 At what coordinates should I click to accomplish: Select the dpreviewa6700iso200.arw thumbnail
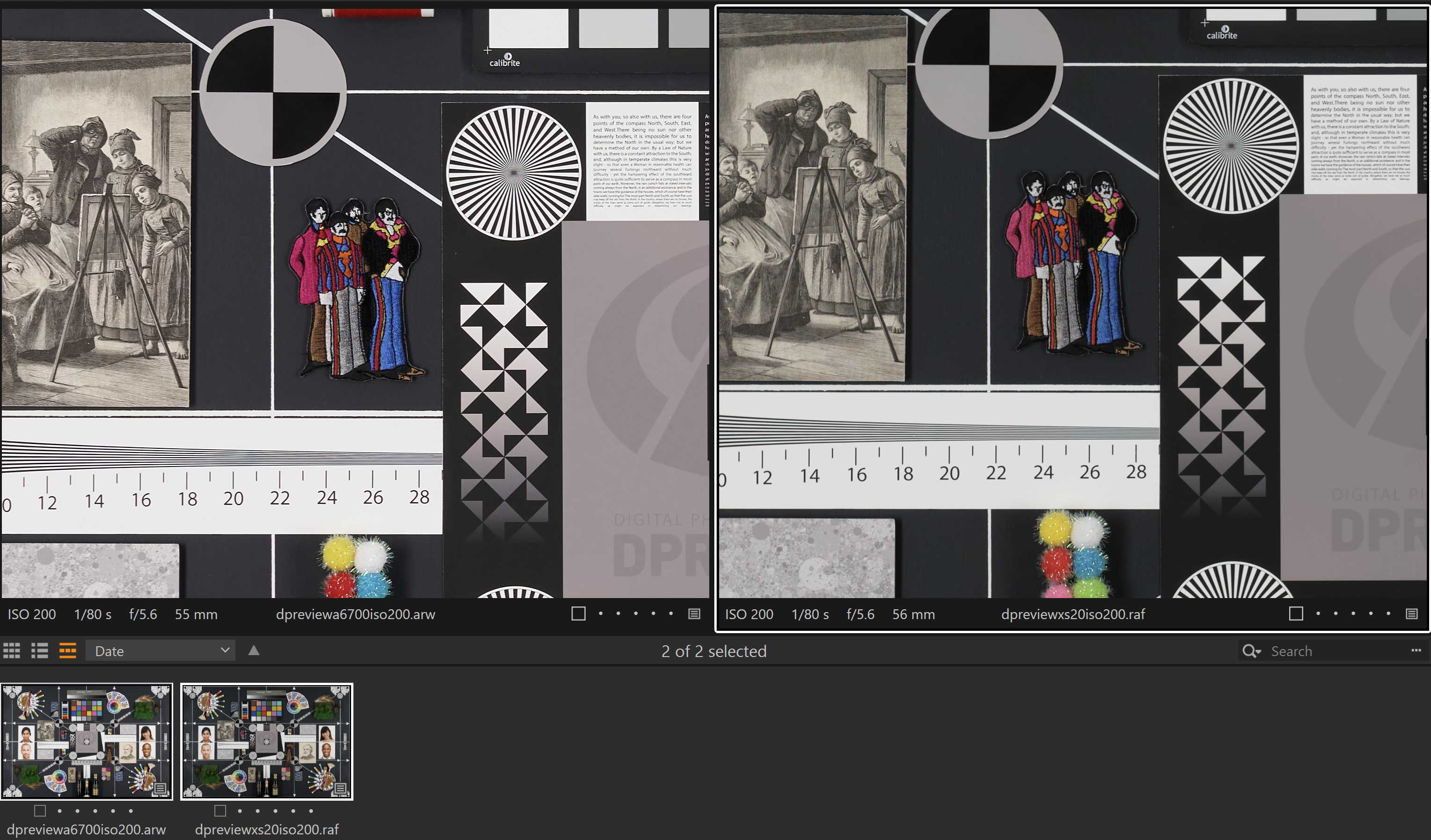coord(86,741)
